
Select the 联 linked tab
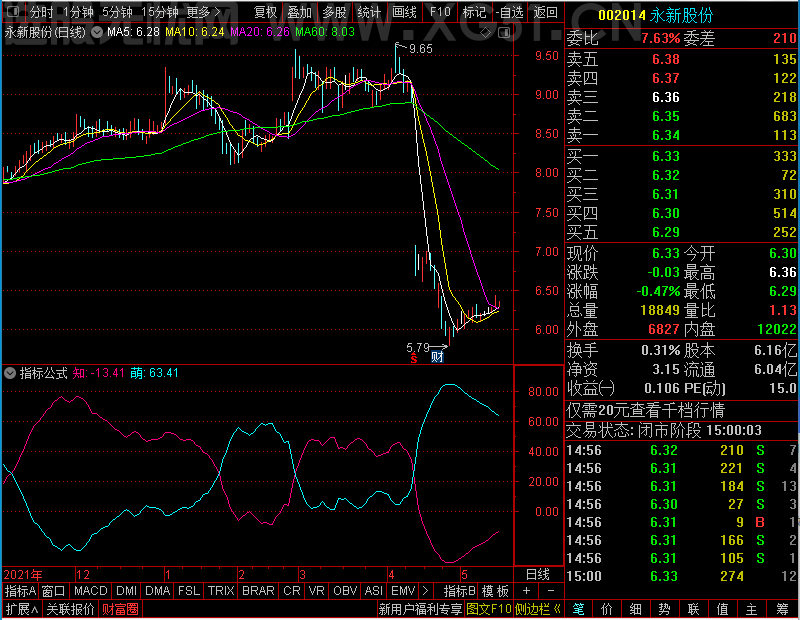point(693,609)
